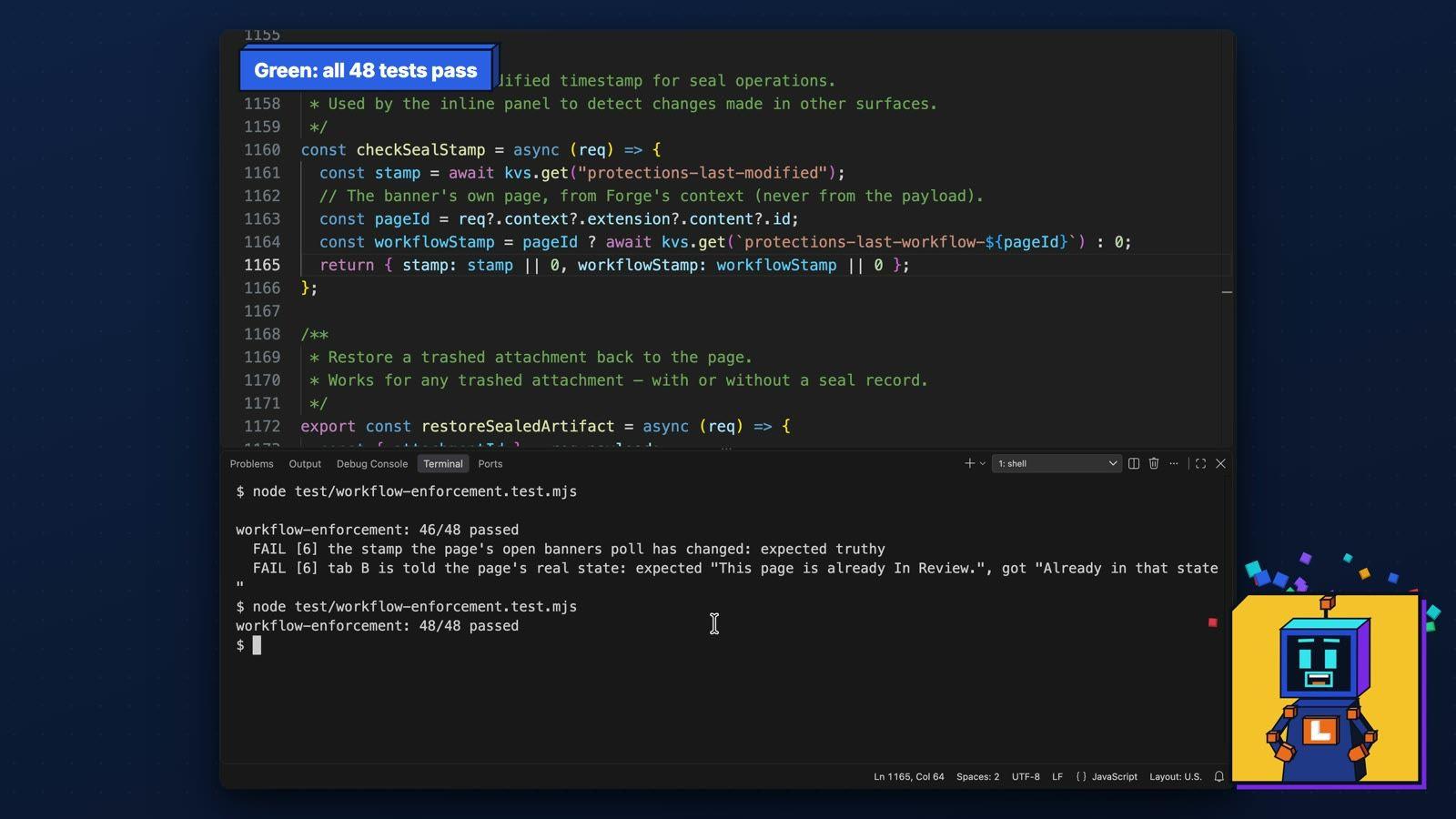Click line number 1165 in the gutter
Screen dimensions: 1456x819
point(262,265)
